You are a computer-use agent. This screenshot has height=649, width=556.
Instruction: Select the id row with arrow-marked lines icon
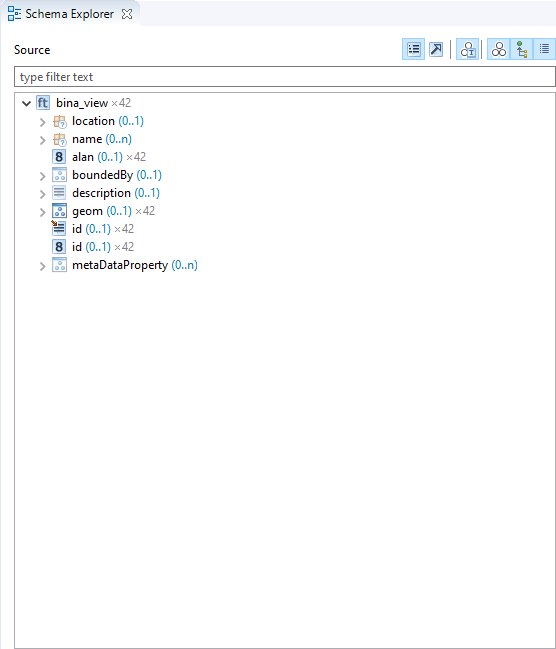coord(93,229)
